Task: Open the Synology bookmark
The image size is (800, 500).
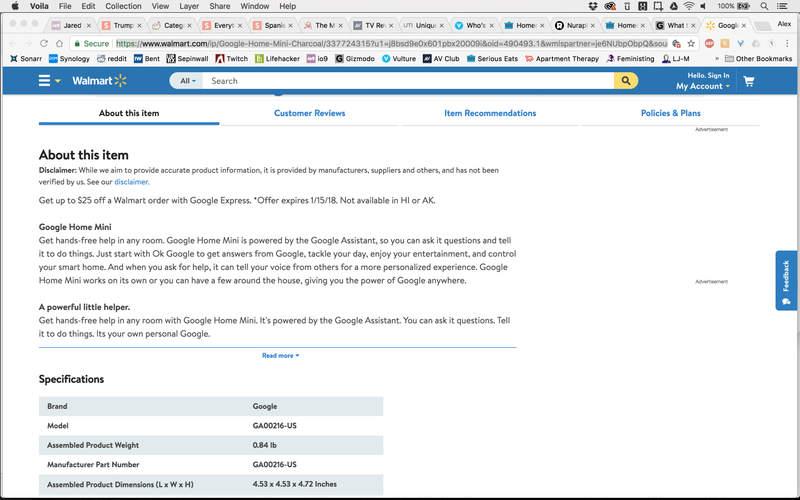Action: coord(69,59)
